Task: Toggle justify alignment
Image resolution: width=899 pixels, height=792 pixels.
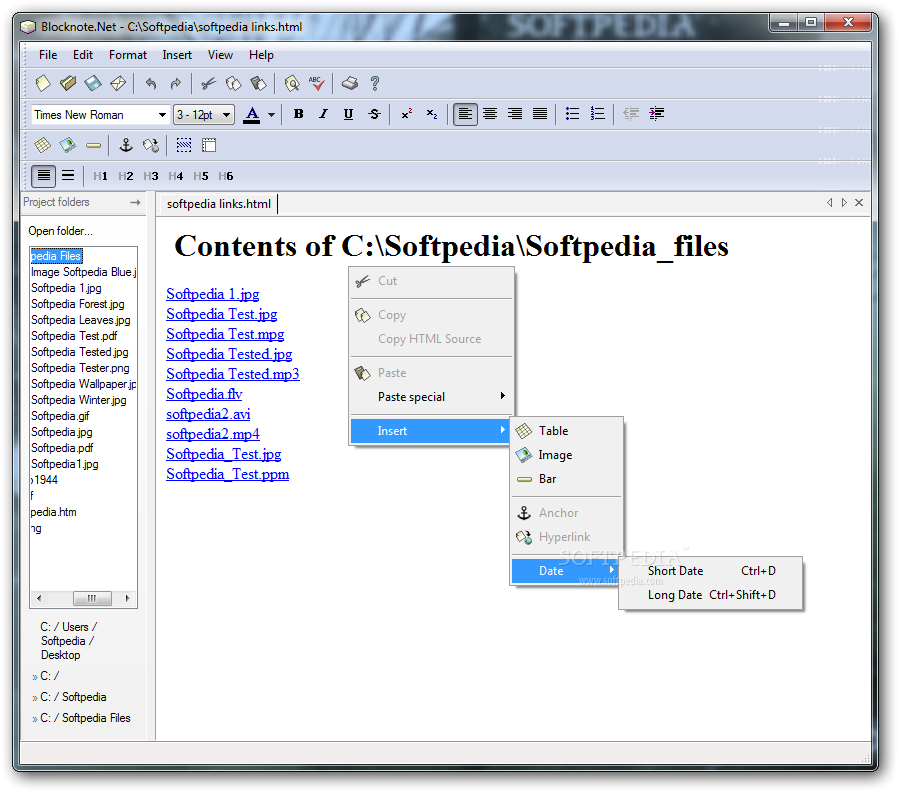Action: pos(540,114)
